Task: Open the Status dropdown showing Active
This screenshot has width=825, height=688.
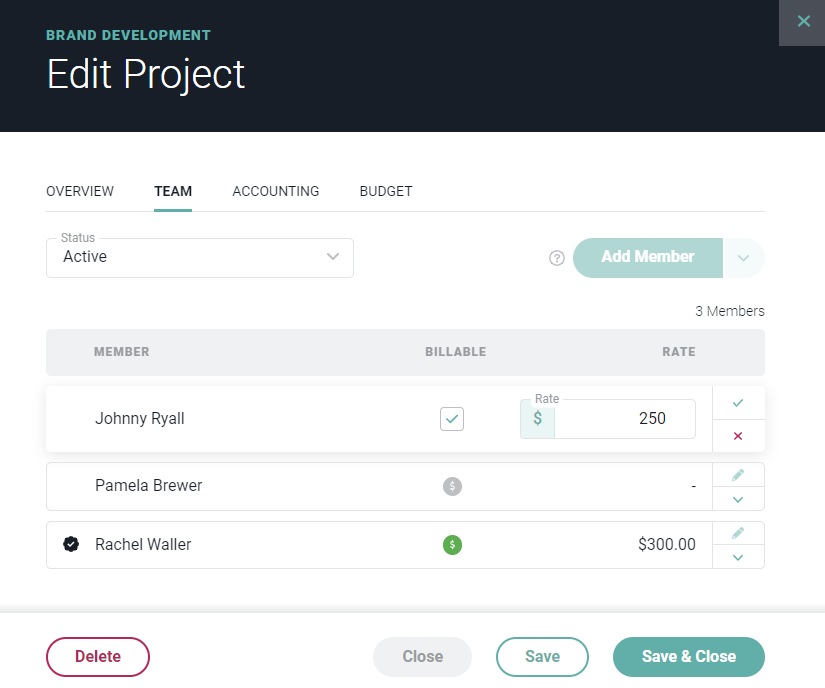Action: 200,257
